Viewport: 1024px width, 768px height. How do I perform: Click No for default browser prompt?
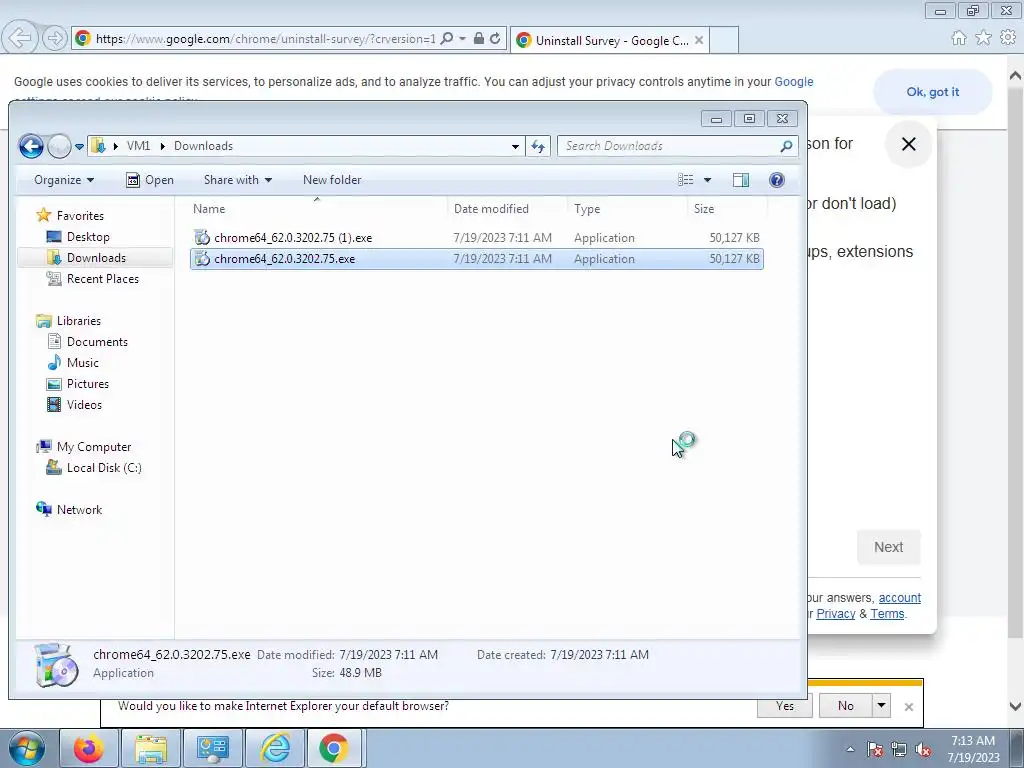[x=846, y=706]
